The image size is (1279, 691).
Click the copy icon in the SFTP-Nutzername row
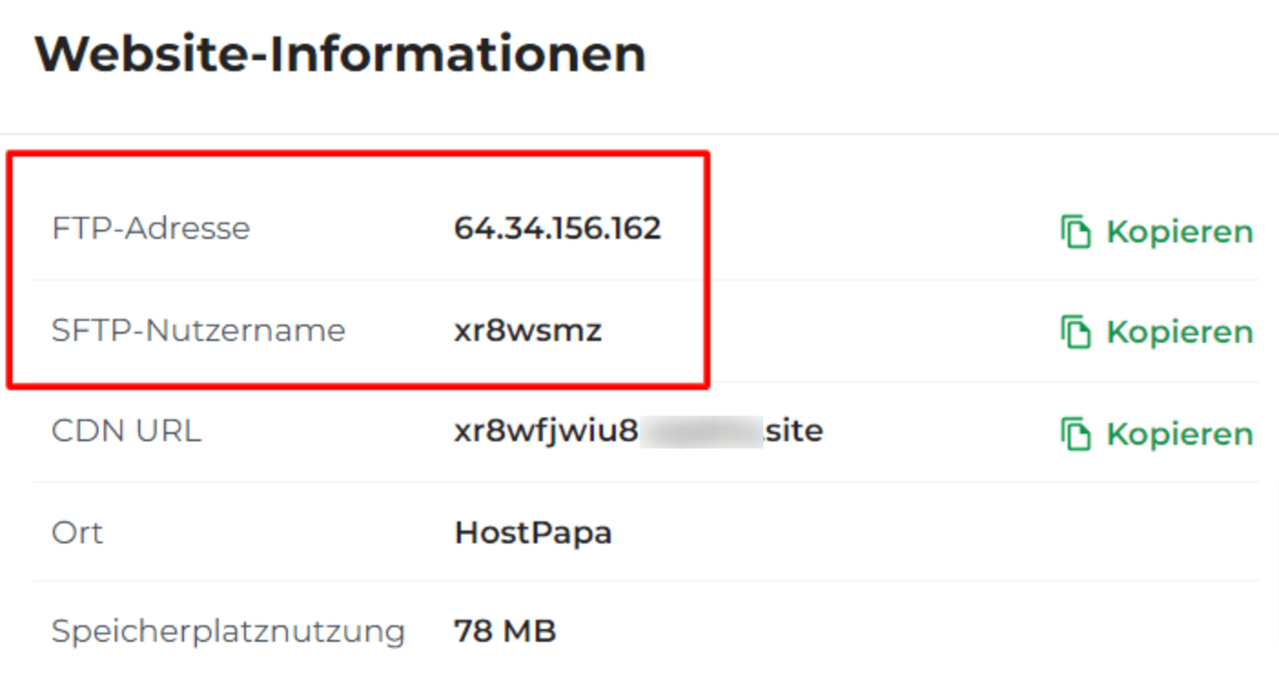(x=1075, y=332)
